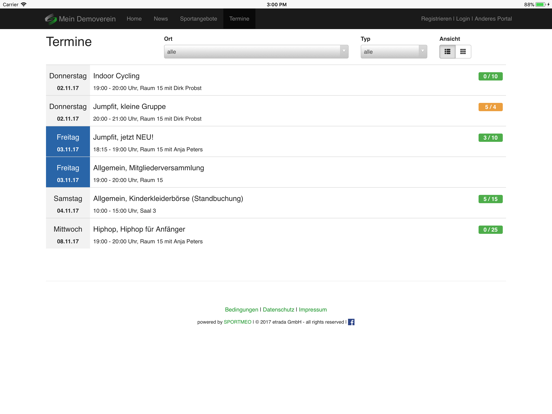Go to Home menu item
Image resolution: width=552 pixels, height=414 pixels.
tap(134, 19)
